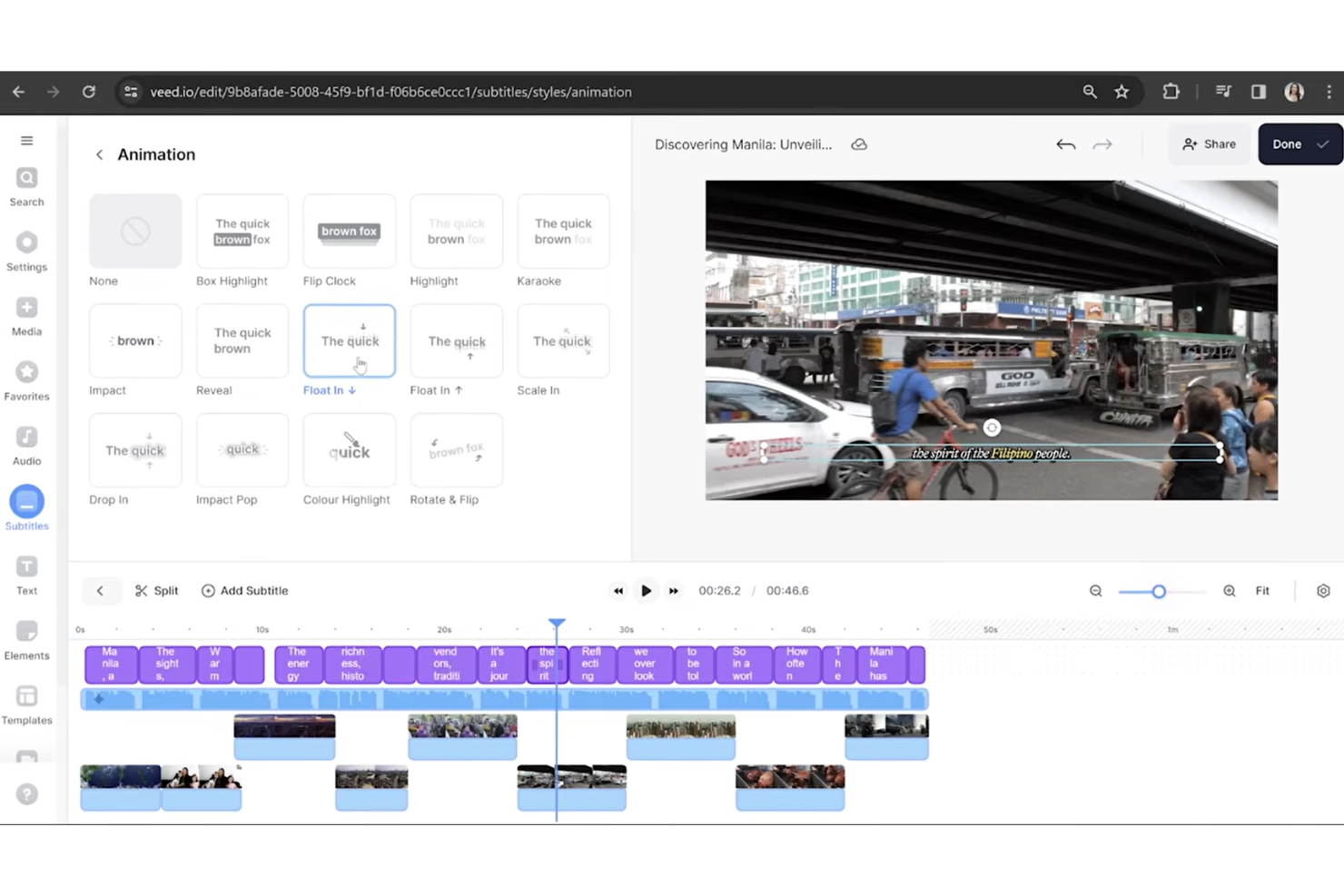Play the video
This screenshot has height=896, width=1344.
point(646,591)
